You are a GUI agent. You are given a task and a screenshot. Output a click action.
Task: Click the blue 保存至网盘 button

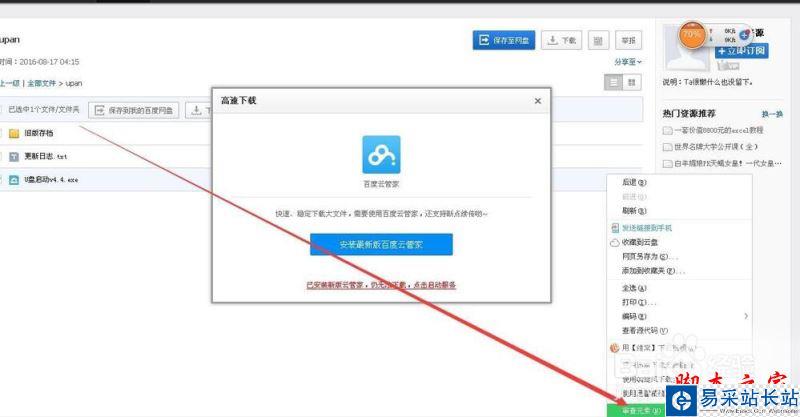[x=504, y=40]
